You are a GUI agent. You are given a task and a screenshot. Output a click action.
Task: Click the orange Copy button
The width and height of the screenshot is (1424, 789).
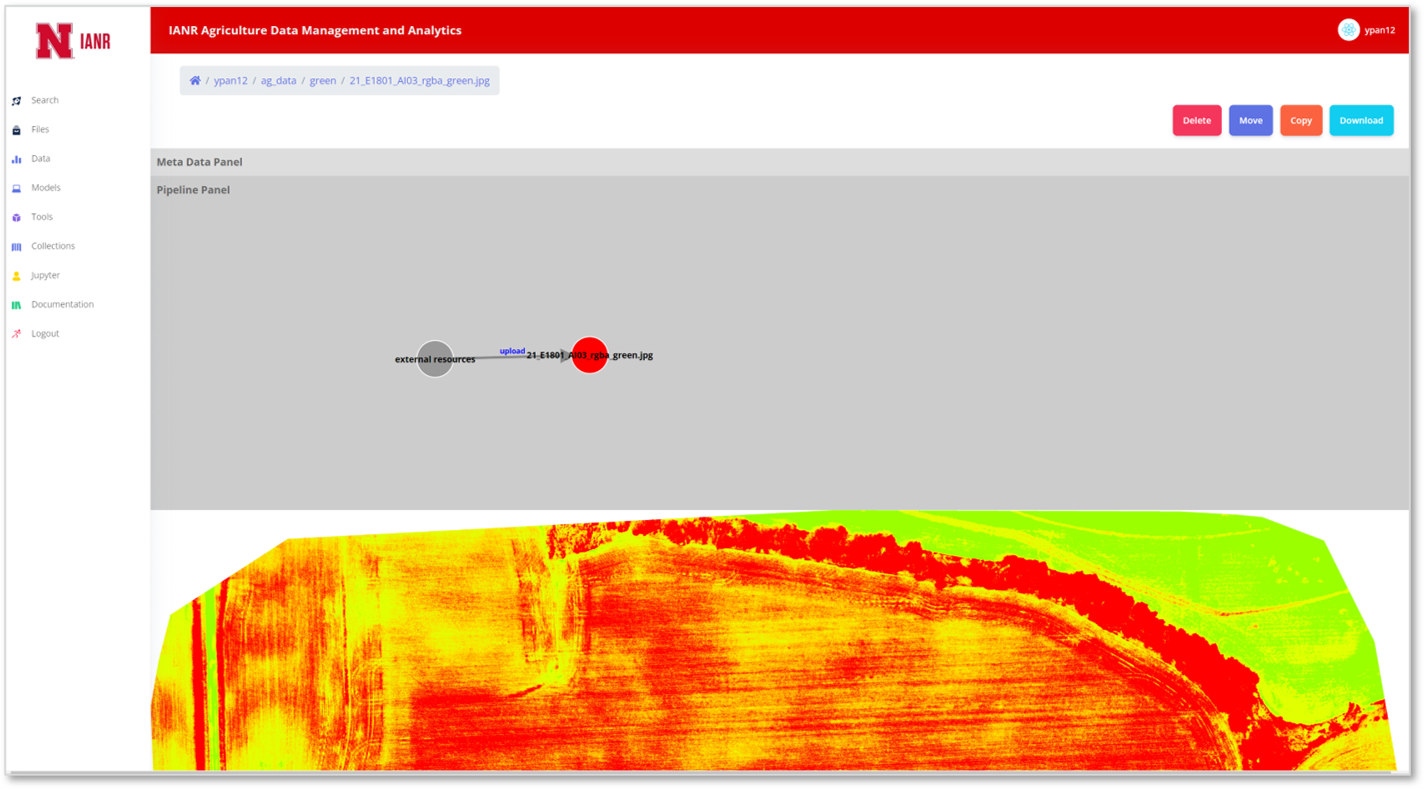[x=1301, y=121]
